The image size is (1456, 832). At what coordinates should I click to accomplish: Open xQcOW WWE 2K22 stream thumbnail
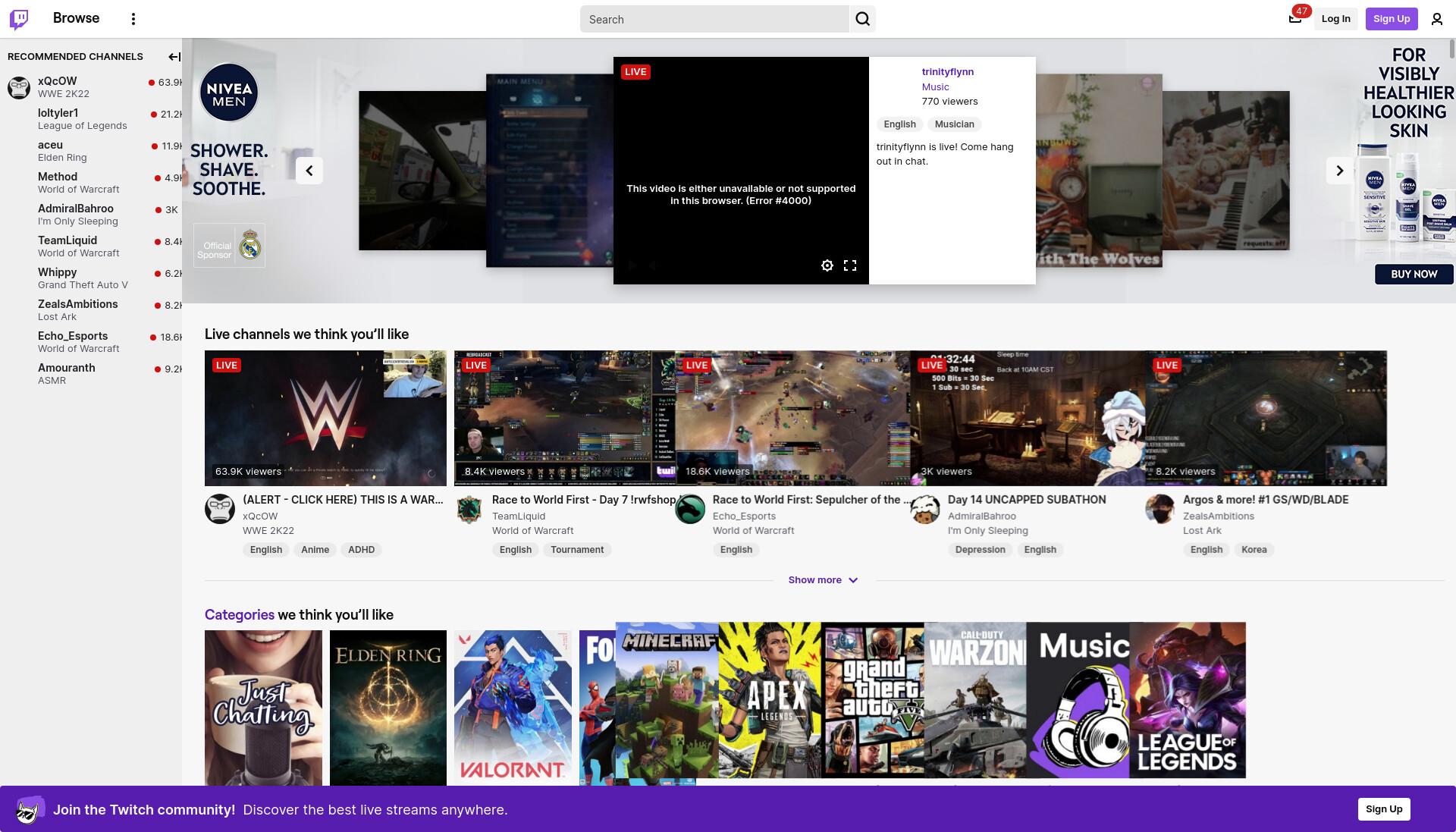pyautogui.click(x=325, y=418)
